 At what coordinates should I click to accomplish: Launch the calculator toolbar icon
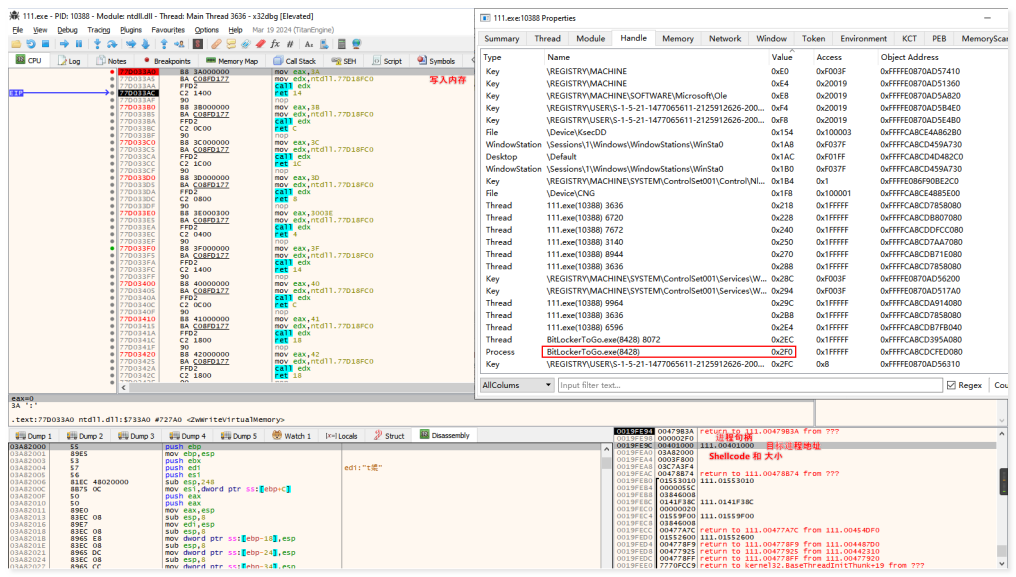(343, 44)
